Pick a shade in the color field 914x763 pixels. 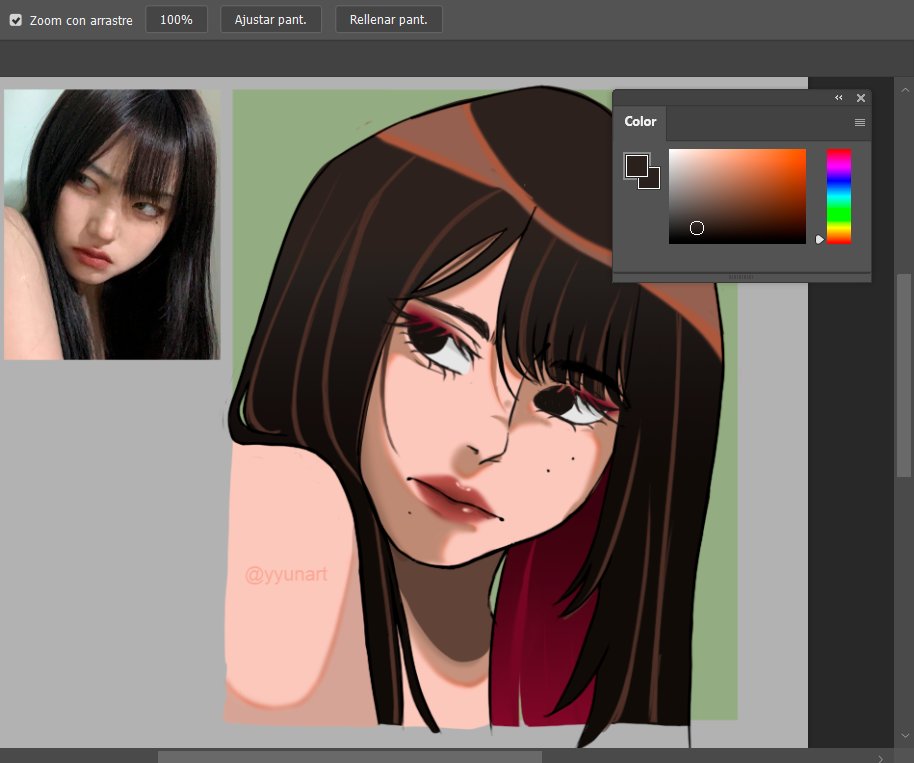pyautogui.click(x=737, y=196)
